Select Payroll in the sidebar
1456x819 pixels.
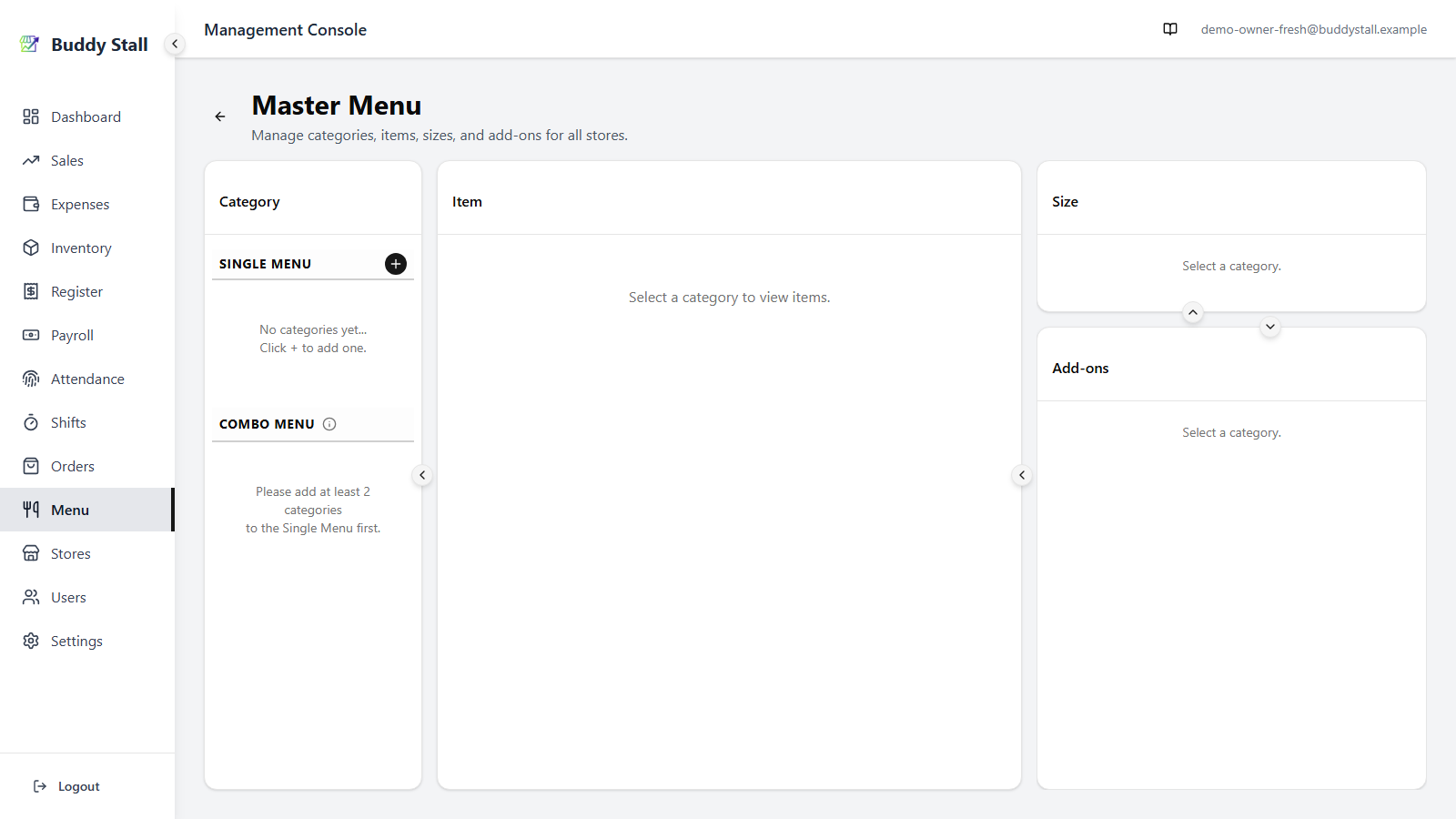(87, 335)
